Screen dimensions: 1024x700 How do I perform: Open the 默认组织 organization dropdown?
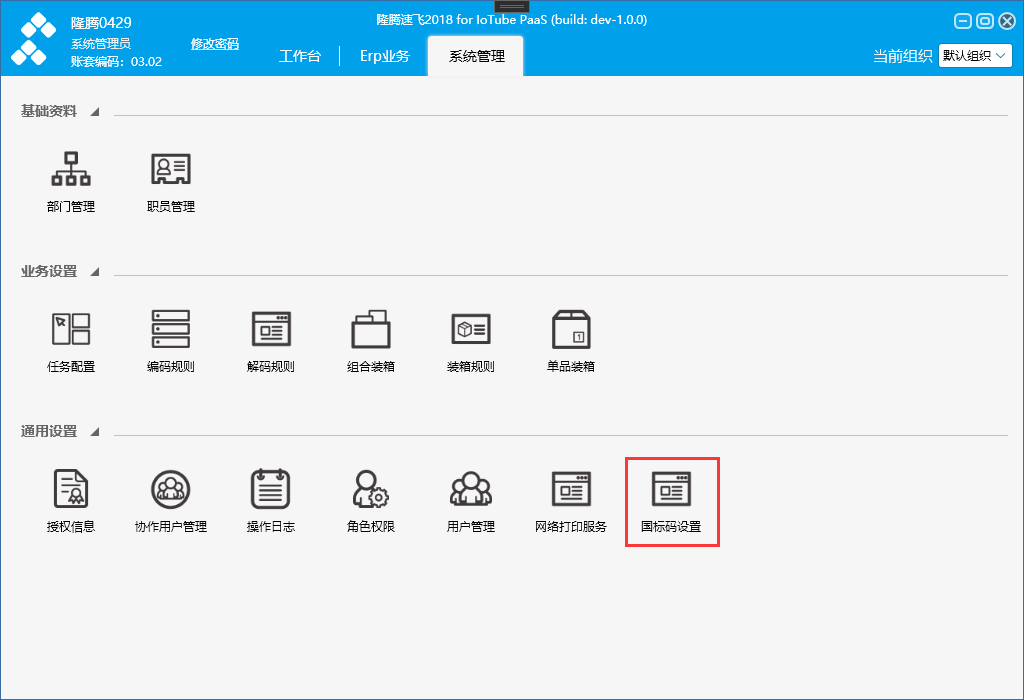point(975,56)
